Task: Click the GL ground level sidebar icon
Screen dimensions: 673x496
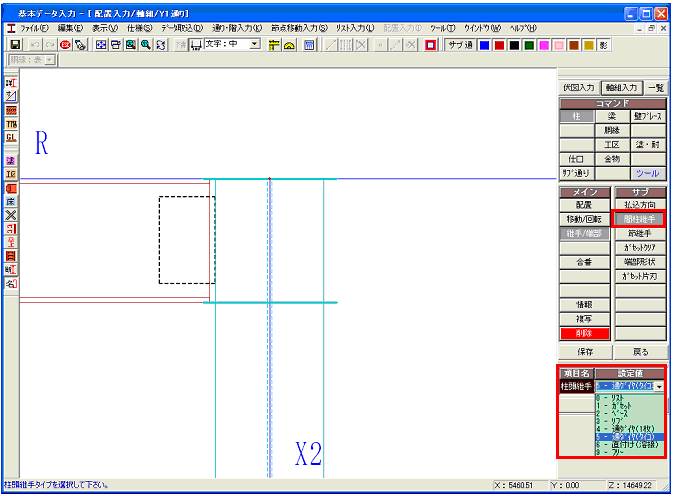Action: pos(11,138)
